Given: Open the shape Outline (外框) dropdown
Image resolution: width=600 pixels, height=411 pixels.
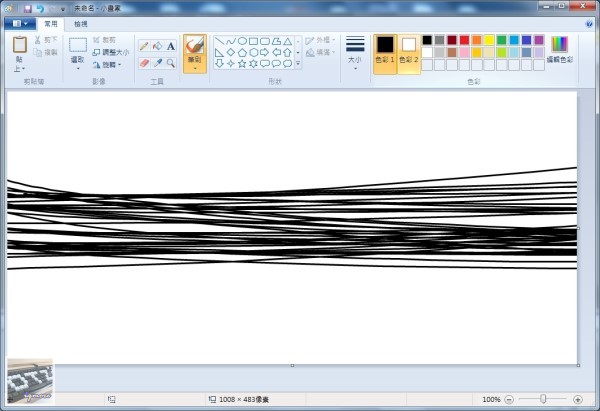Looking at the screenshot, I should (x=320, y=40).
